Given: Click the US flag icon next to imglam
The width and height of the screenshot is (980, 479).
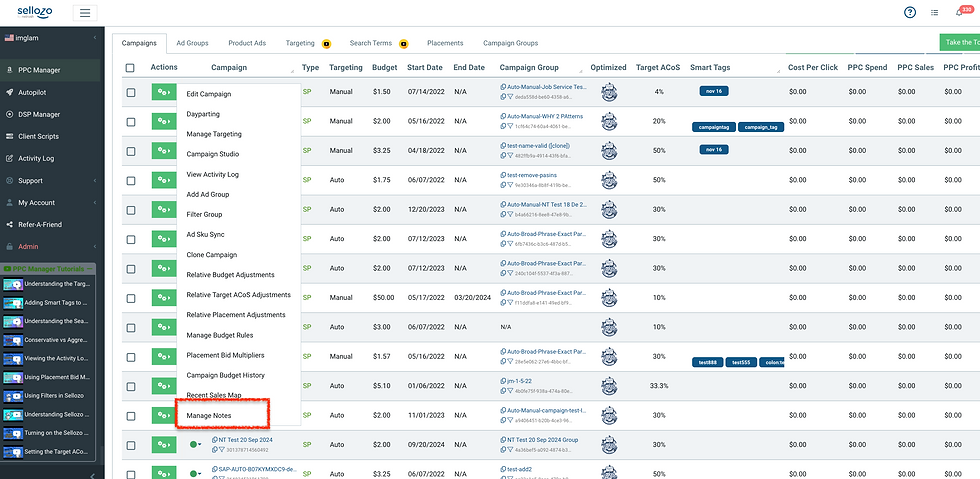Looking at the screenshot, I should (9, 38).
